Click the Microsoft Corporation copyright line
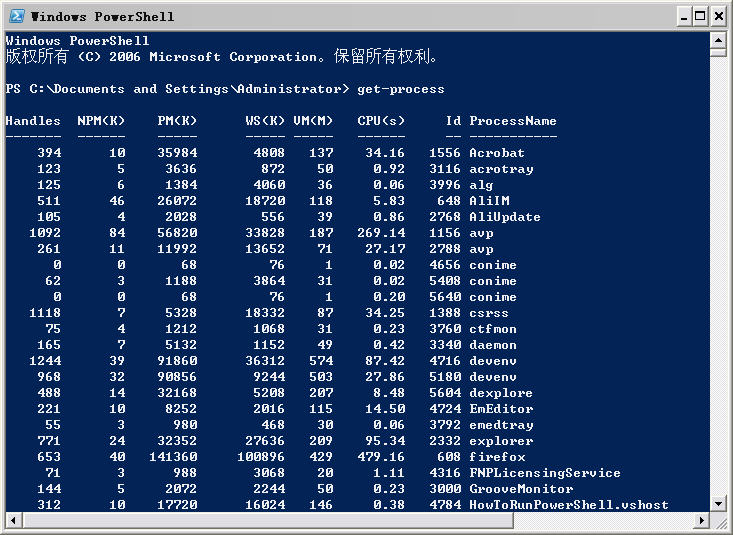 222,57
